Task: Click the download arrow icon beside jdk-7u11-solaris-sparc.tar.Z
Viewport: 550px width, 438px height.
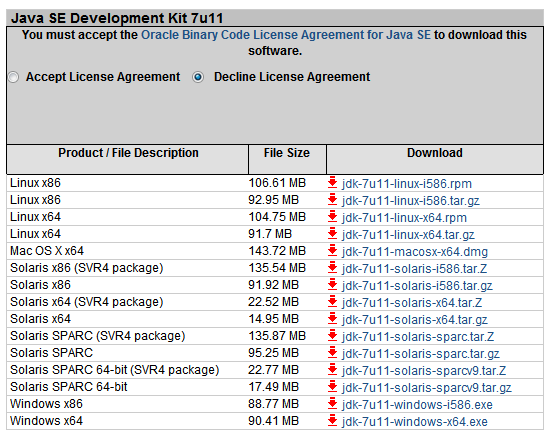Action: coord(332,336)
